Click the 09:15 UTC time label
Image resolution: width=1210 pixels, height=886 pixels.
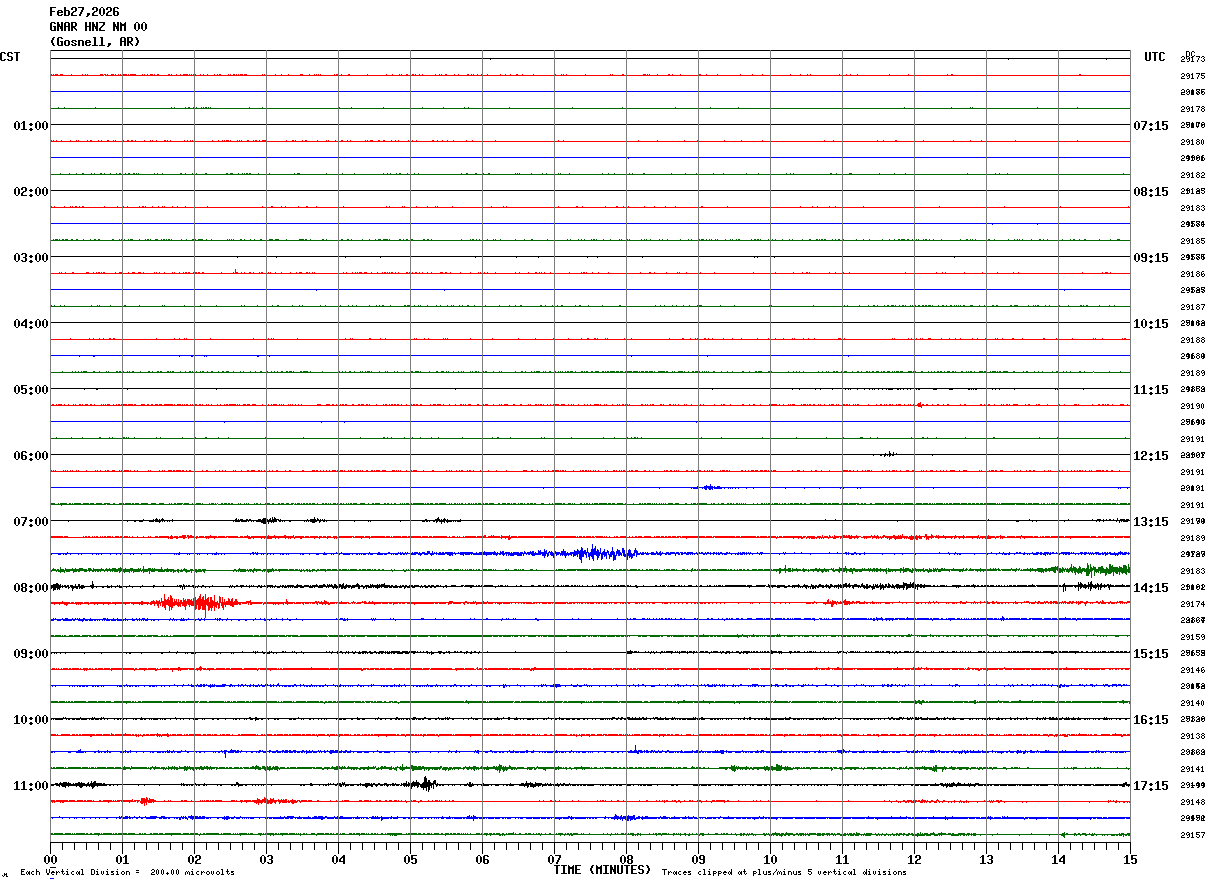coord(1151,257)
